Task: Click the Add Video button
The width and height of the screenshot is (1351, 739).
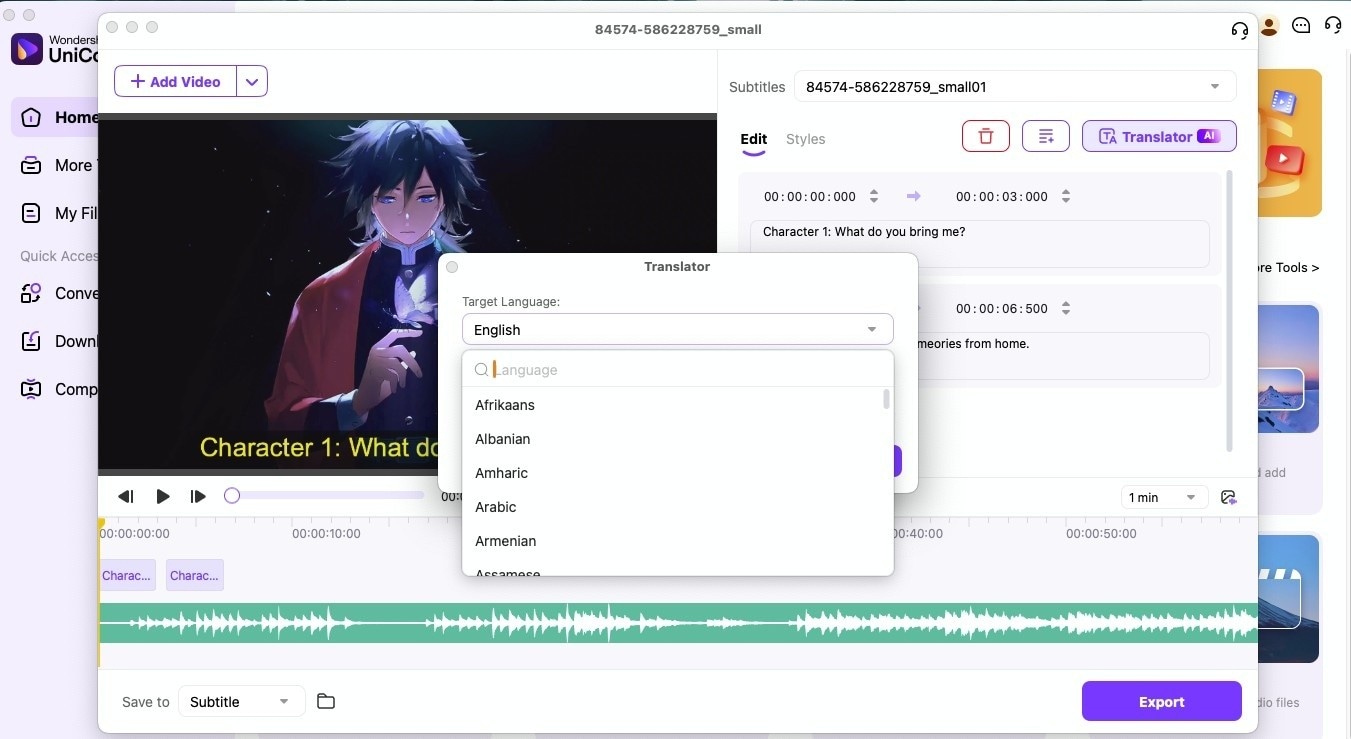Action: pyautogui.click(x=176, y=81)
